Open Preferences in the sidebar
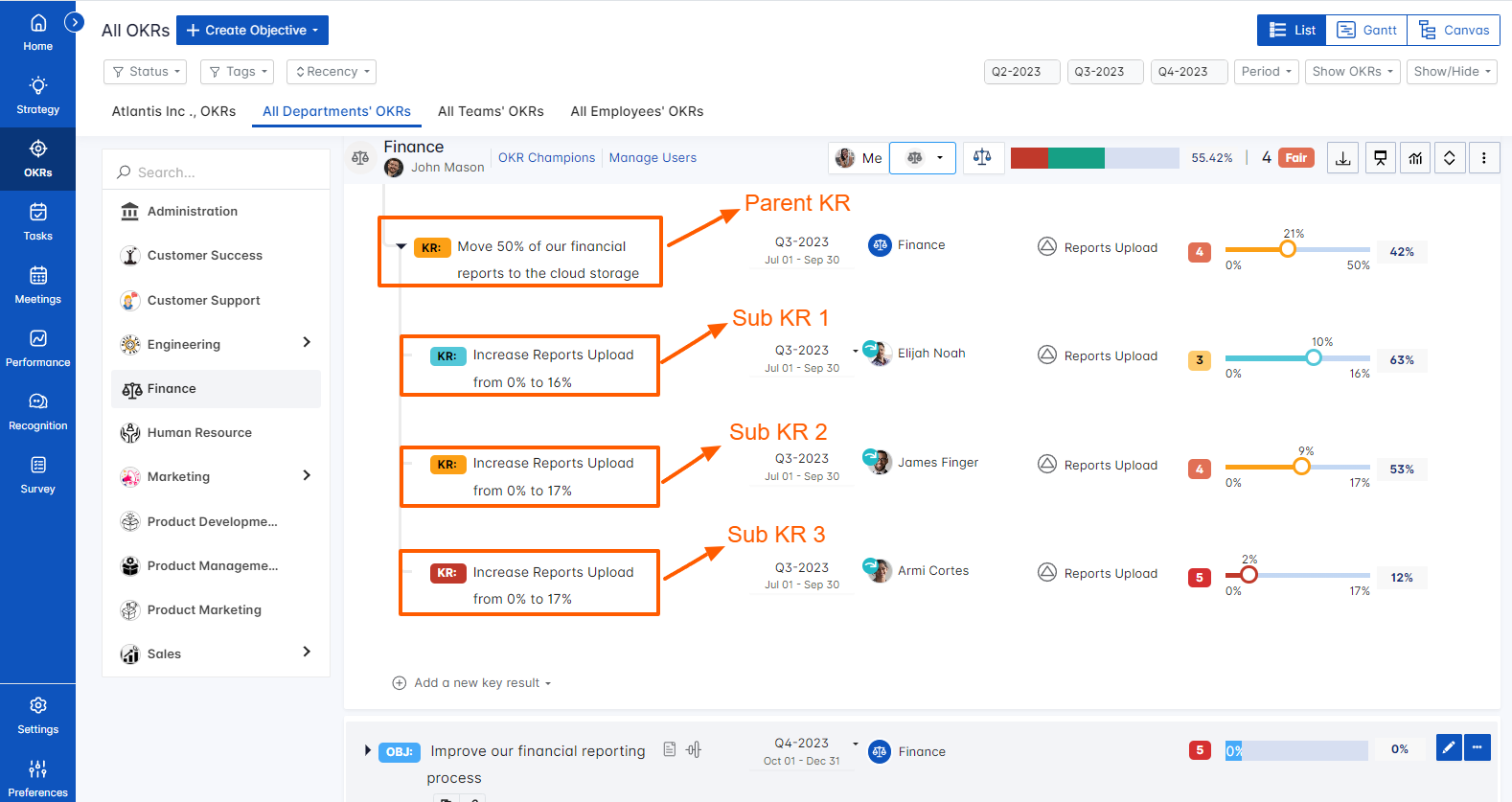1512x802 pixels. pyautogui.click(x=38, y=778)
